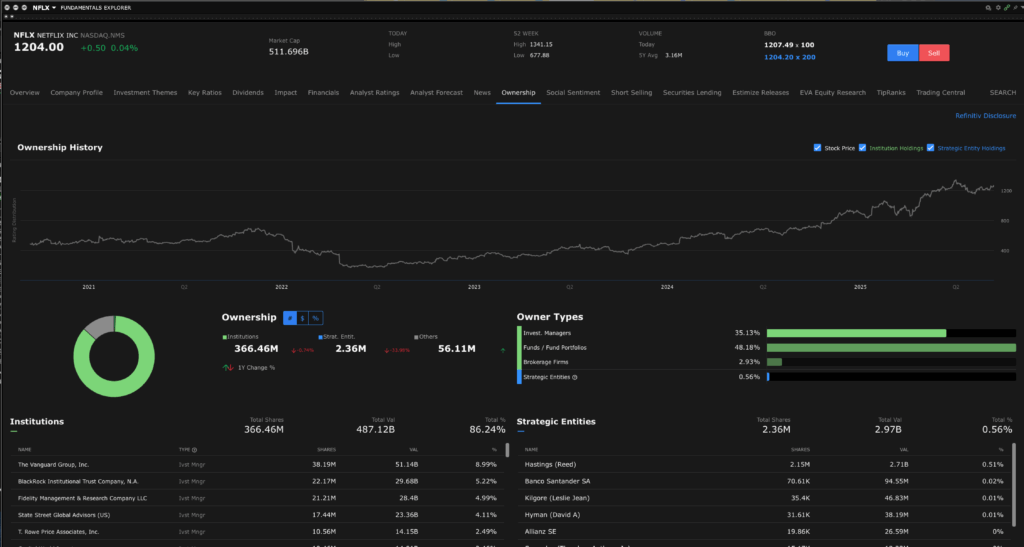Viewport: 1024px width, 547px height.
Task: Uncheck the Stock Price checkbox
Action: coord(818,148)
